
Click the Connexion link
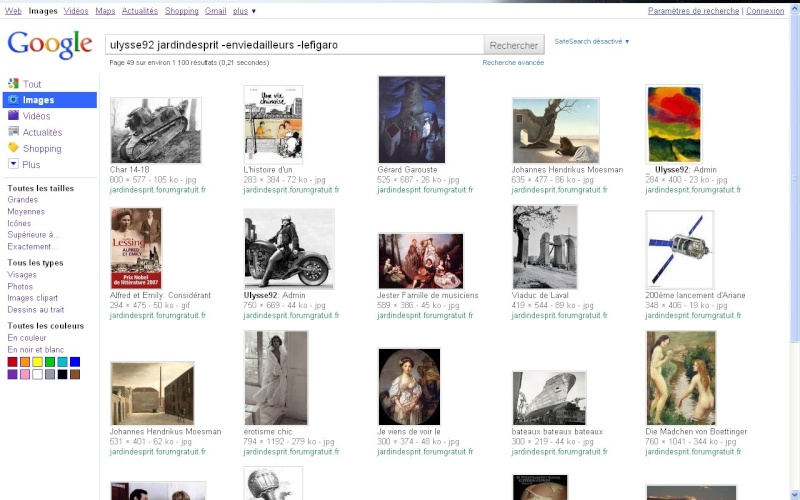click(765, 11)
